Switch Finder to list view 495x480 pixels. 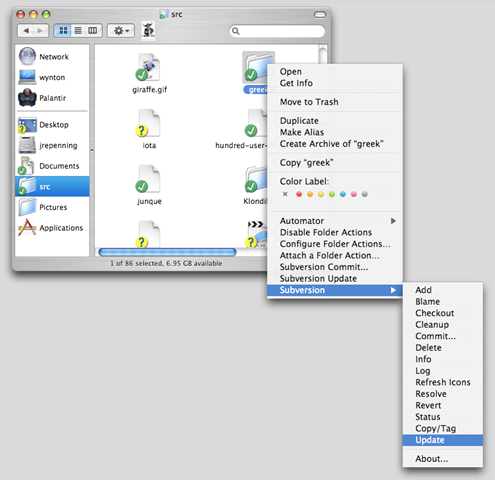(78, 31)
